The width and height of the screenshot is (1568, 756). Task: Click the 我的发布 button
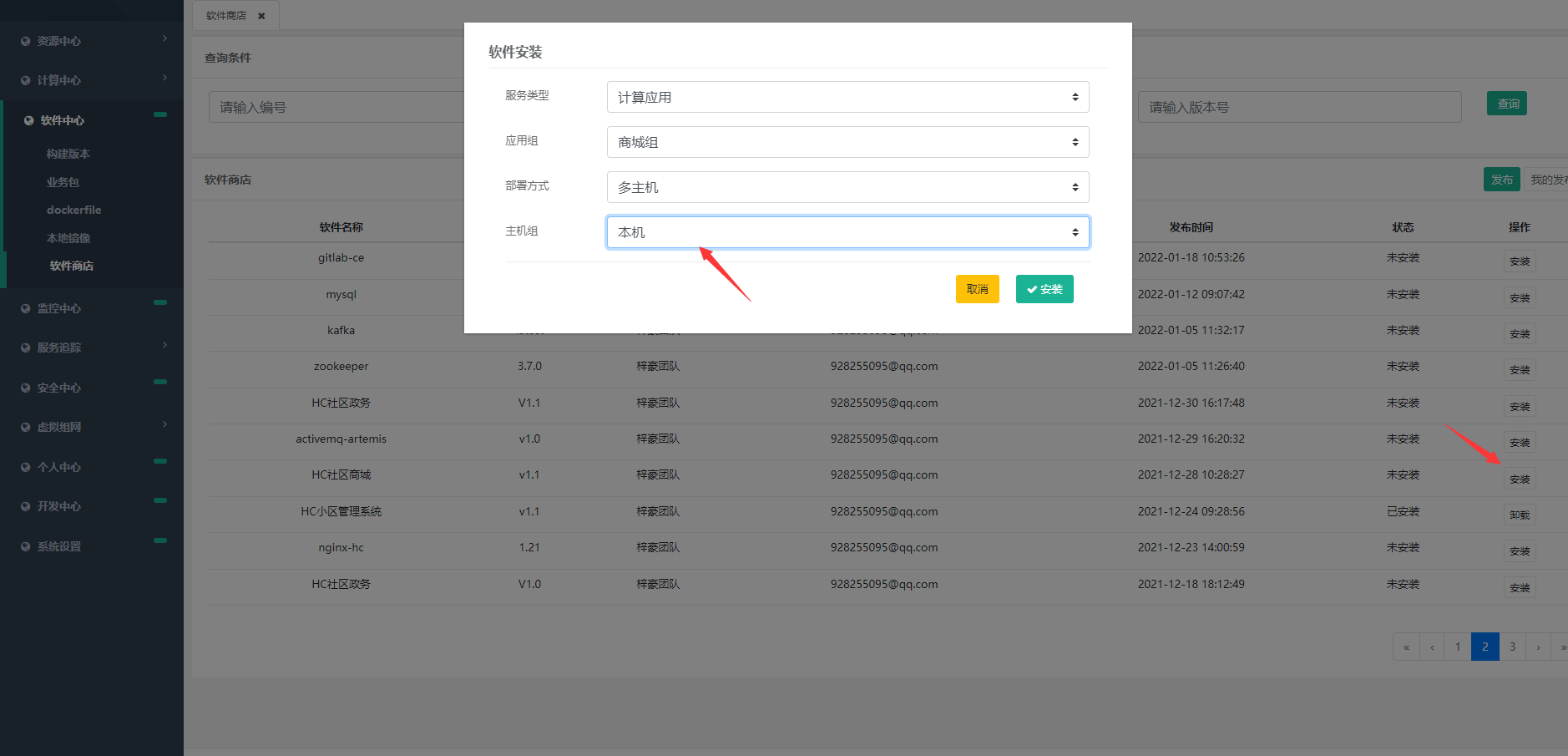click(1546, 180)
